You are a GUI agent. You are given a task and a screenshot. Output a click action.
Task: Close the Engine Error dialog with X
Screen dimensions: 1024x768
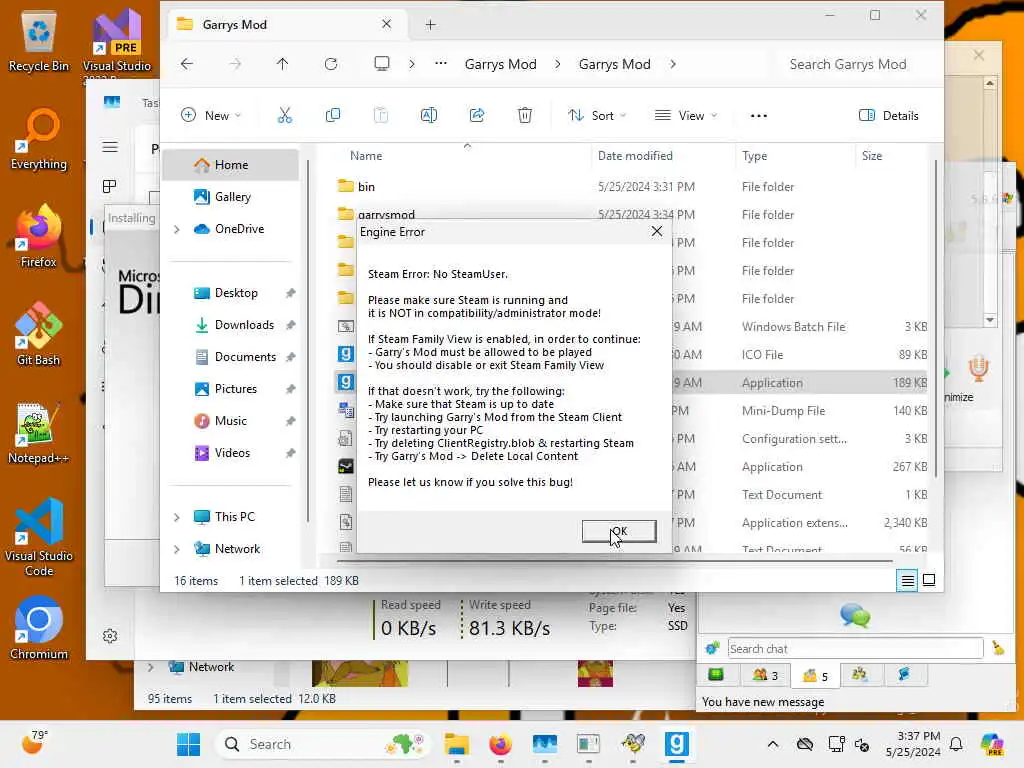(x=656, y=231)
